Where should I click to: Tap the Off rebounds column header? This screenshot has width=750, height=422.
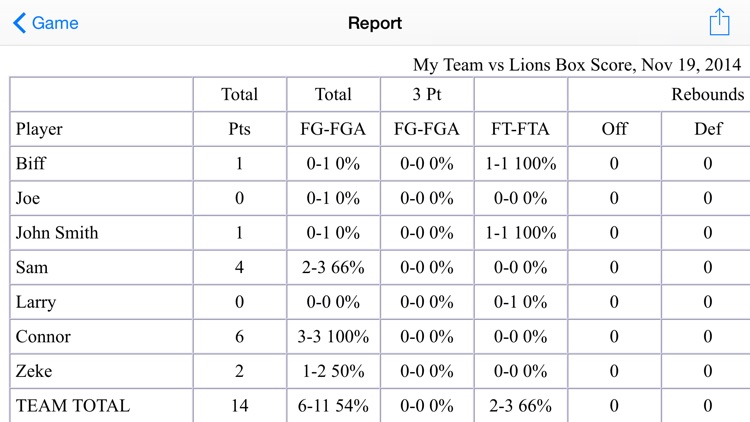pos(614,129)
